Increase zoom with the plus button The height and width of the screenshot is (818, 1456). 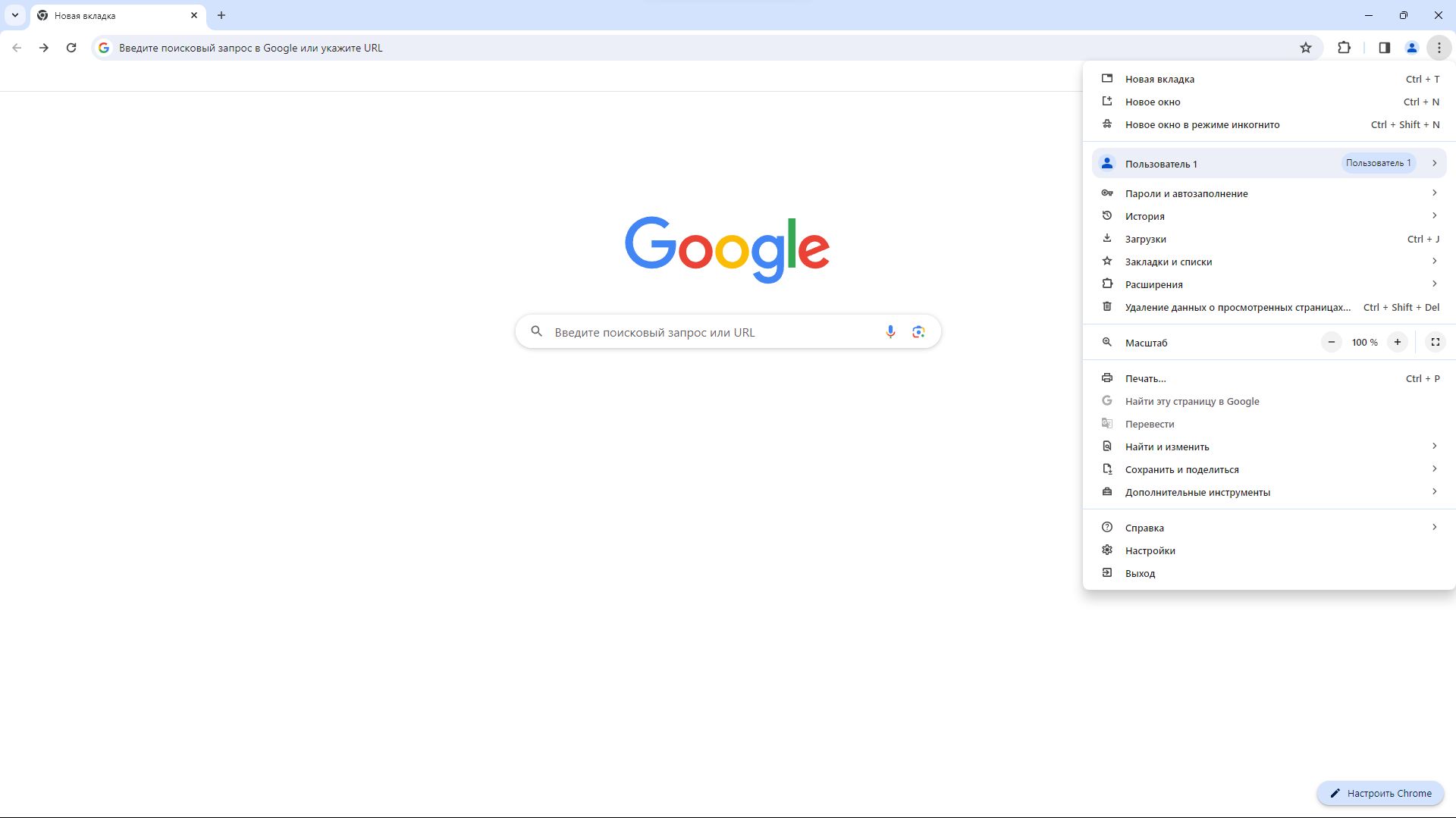click(x=1397, y=343)
